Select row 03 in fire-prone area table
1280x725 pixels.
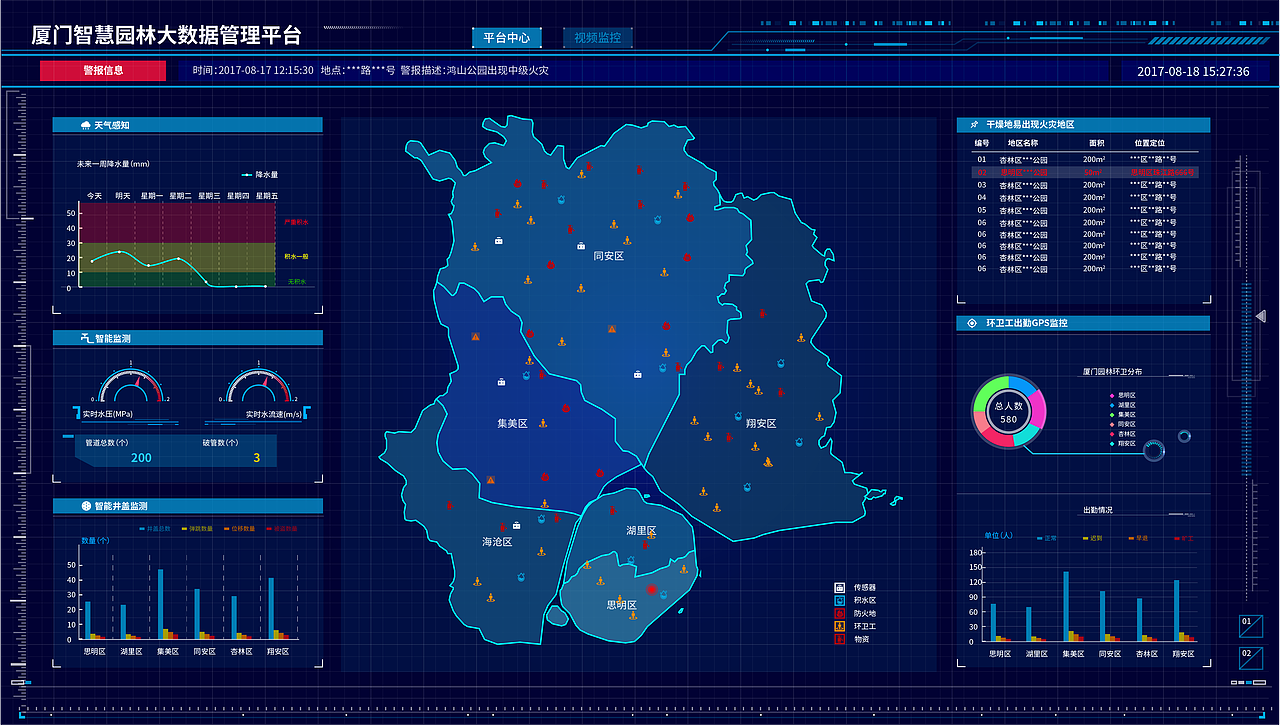coord(1084,185)
